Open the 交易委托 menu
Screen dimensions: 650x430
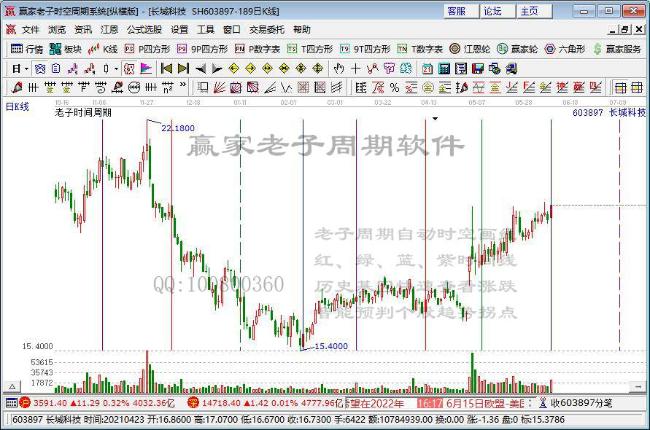pos(266,30)
